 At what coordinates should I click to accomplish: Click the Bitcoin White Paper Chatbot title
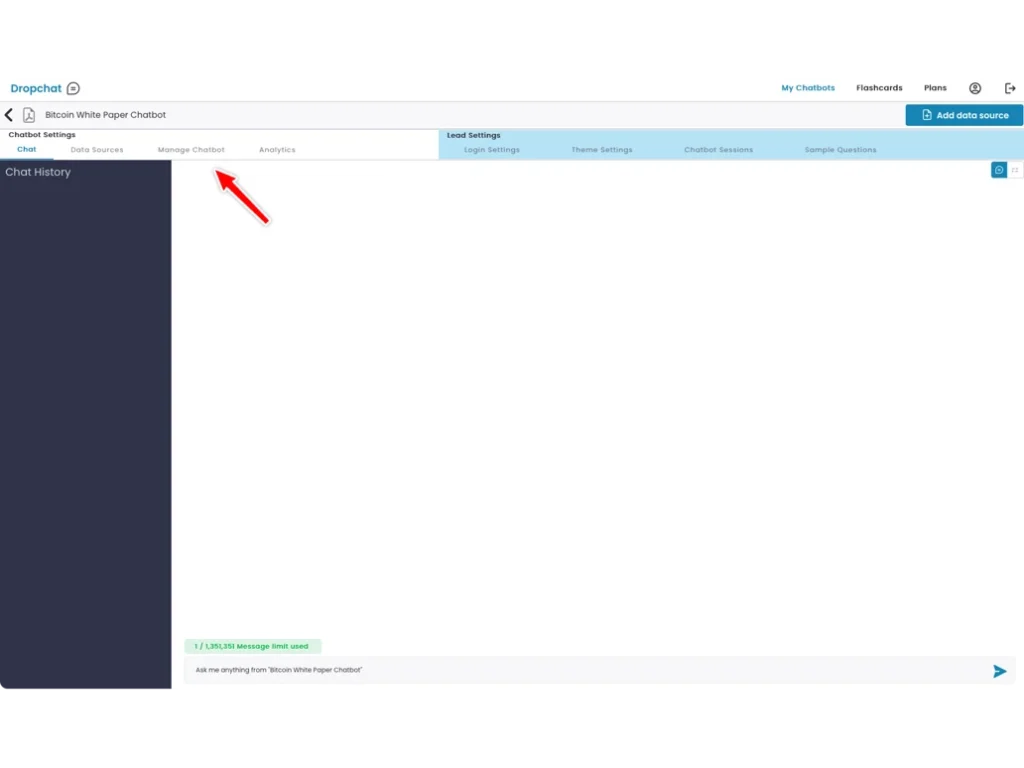105,115
